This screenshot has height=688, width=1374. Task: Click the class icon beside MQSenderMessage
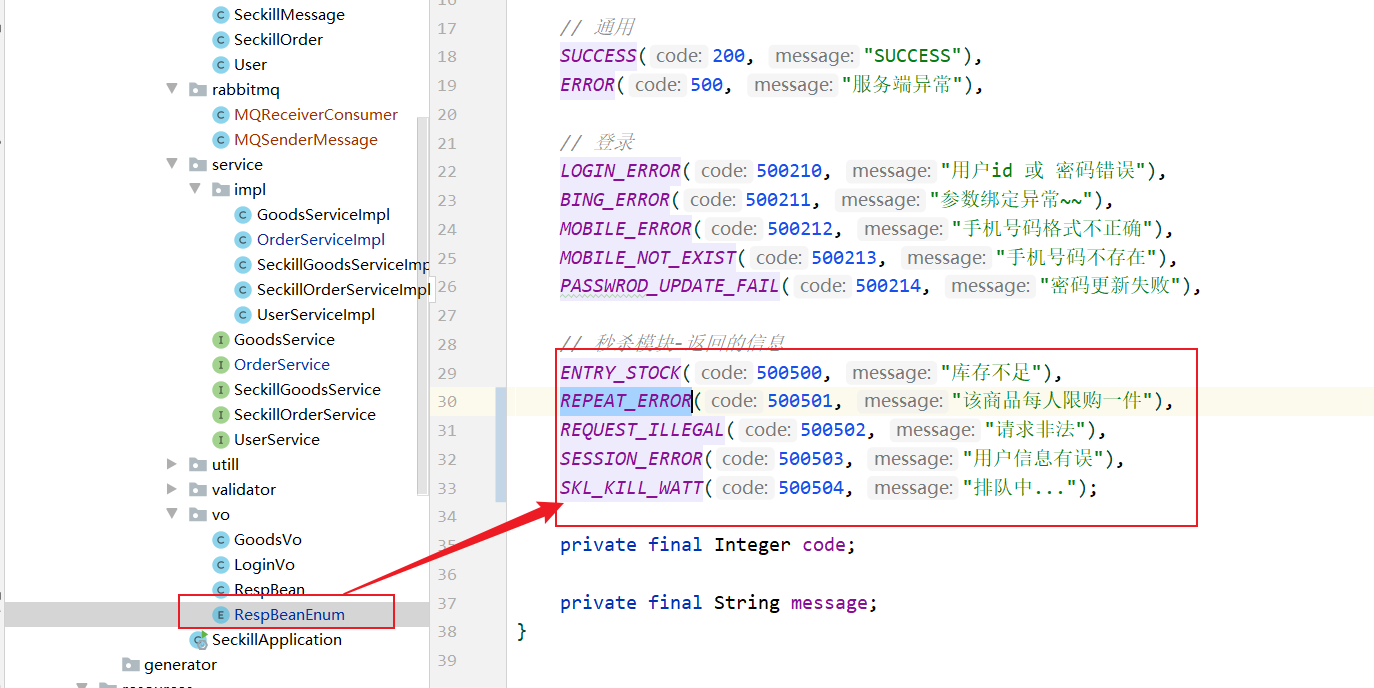[220, 139]
